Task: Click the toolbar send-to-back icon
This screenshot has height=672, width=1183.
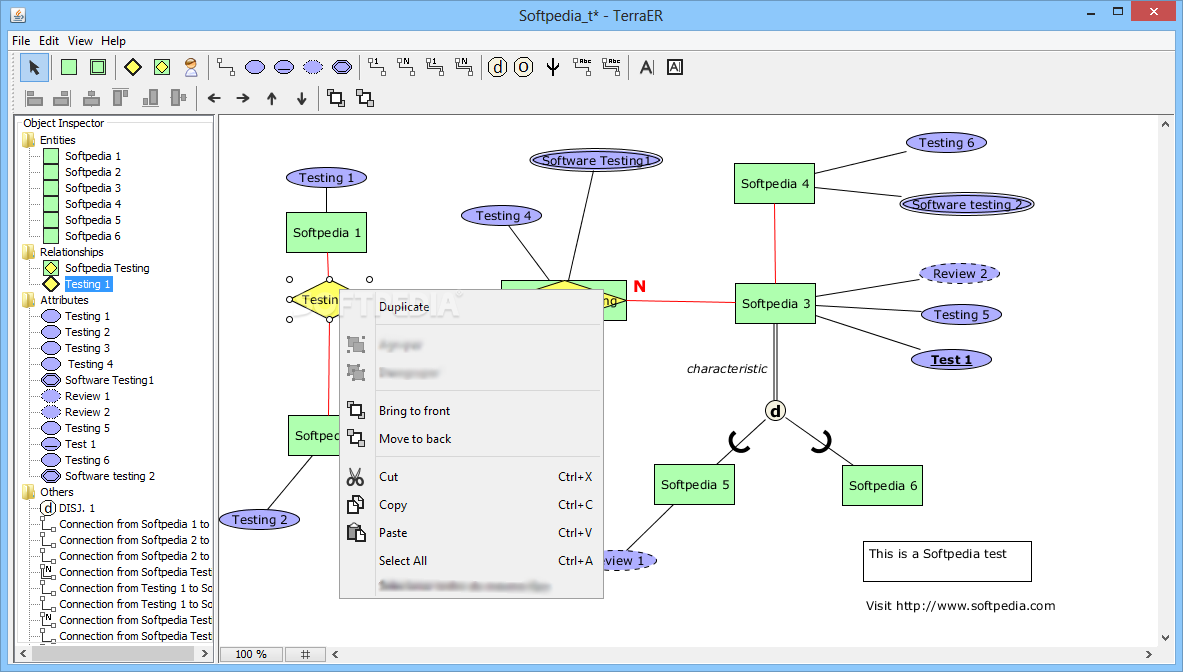Action: (365, 98)
